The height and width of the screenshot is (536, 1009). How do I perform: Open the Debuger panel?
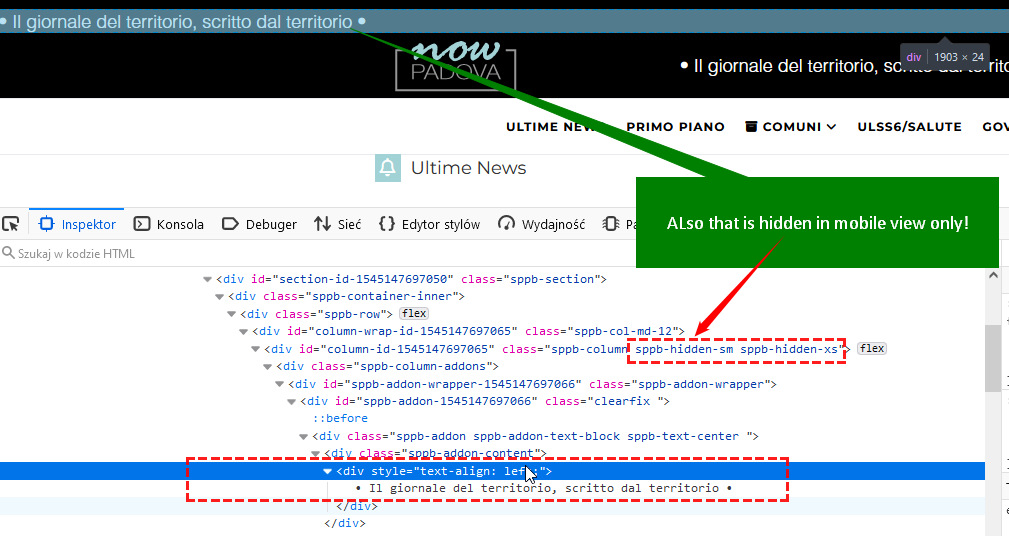(x=259, y=224)
